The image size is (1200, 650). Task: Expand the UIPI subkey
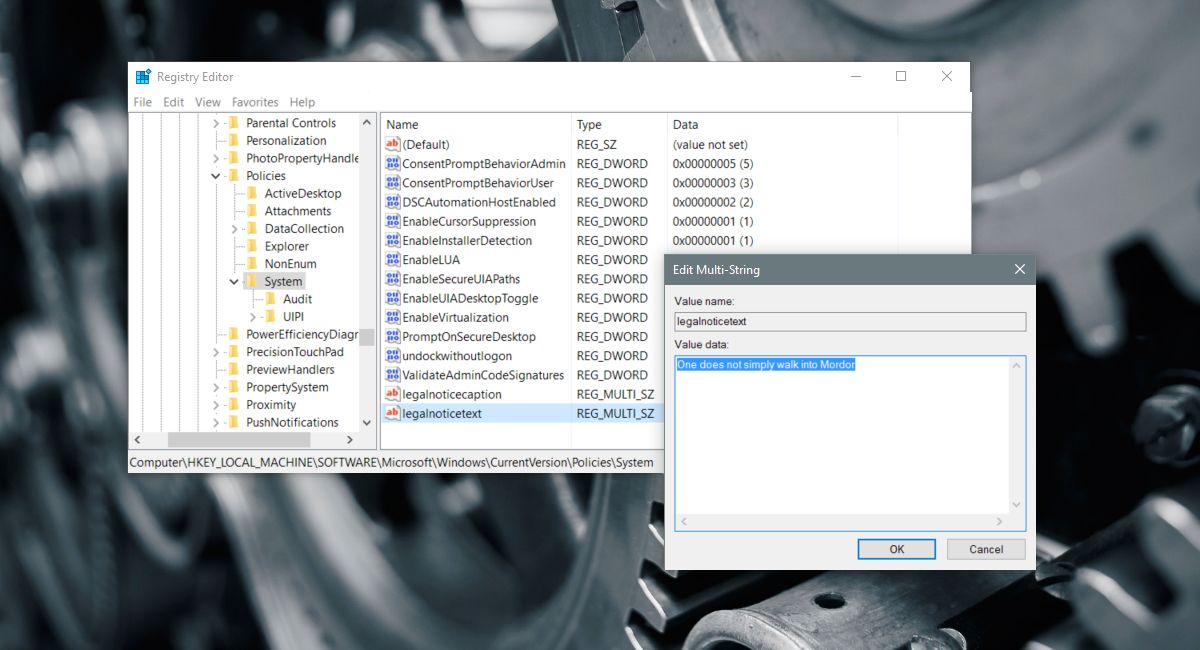click(x=252, y=317)
